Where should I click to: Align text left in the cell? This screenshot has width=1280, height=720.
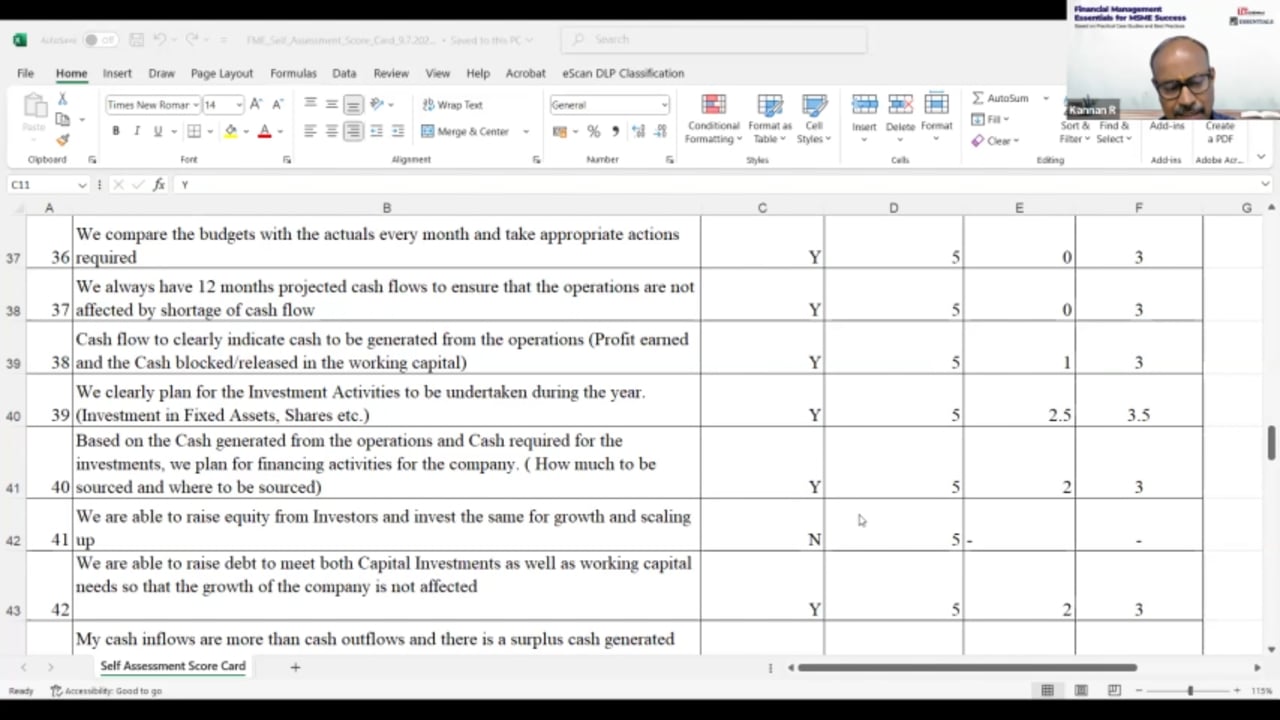tap(310, 131)
